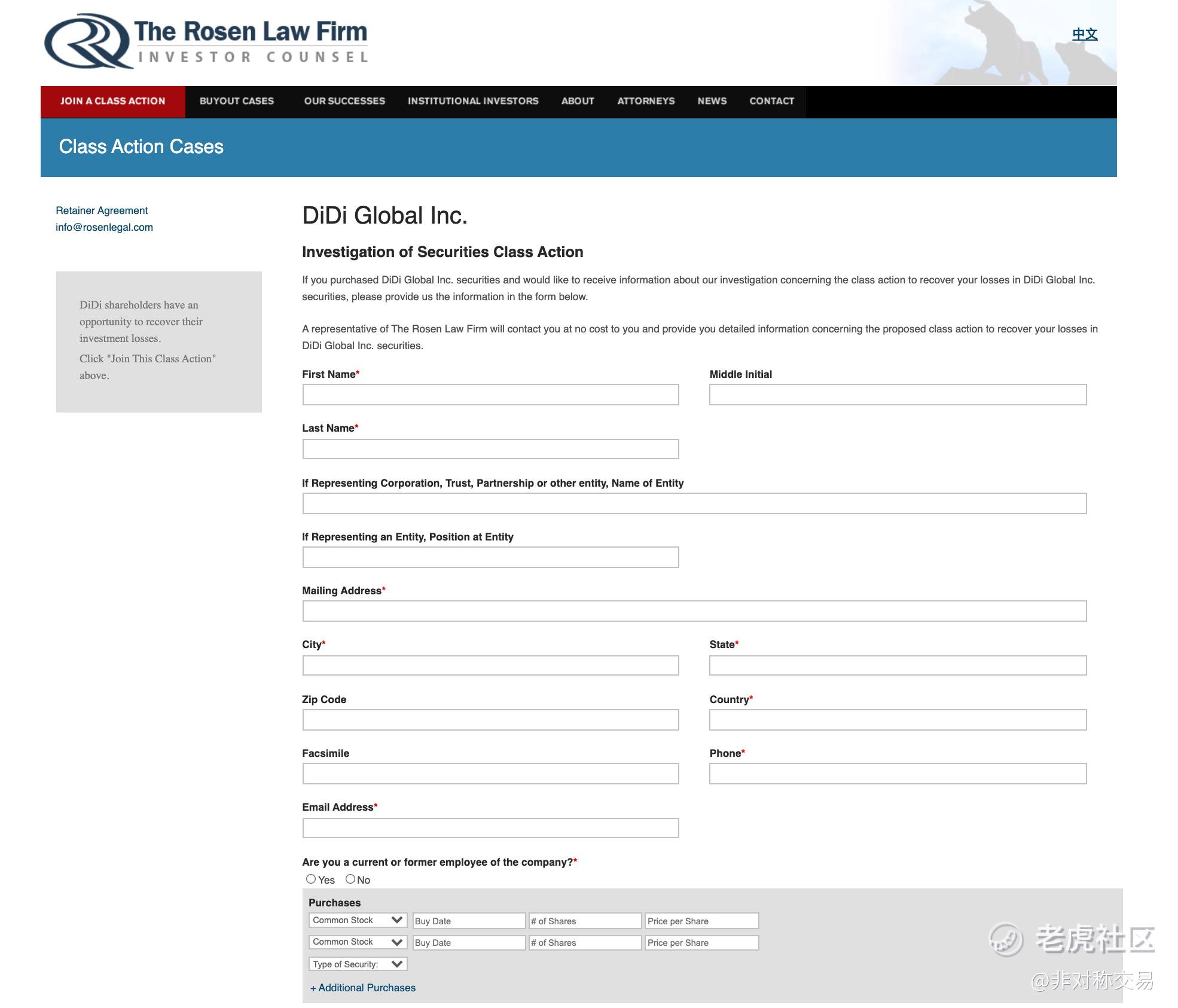This screenshot has height=1008, width=1178.
Task: Expand the Type of Security dropdown
Action: click(x=358, y=964)
